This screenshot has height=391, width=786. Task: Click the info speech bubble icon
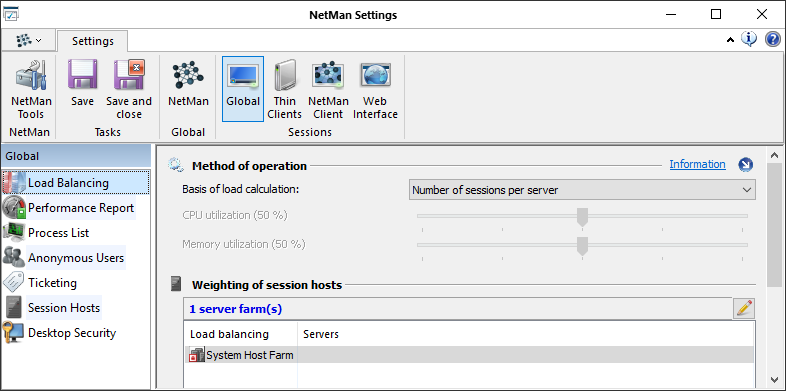(x=749, y=39)
